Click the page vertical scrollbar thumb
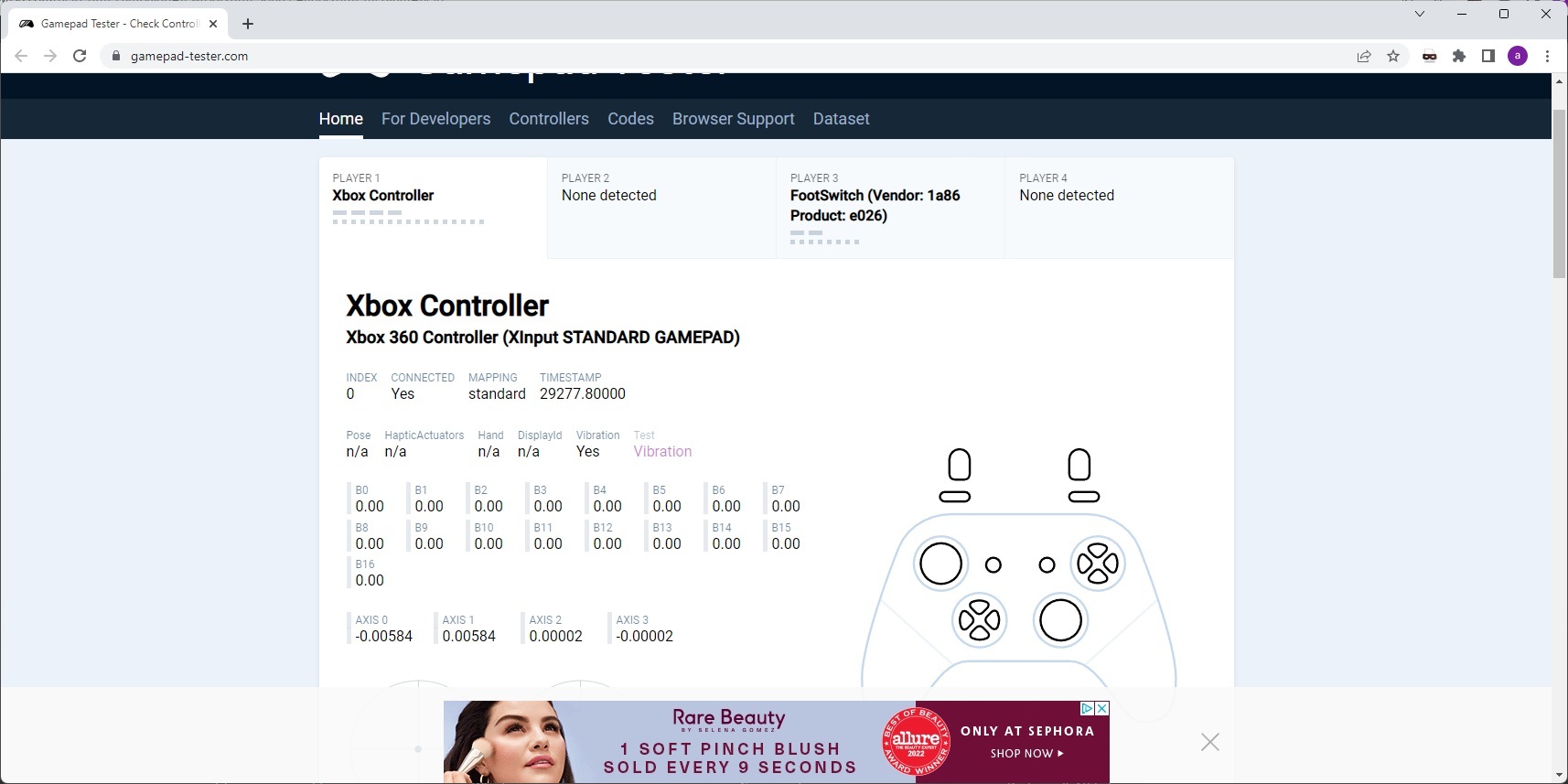This screenshot has height=784, width=1568. 1560,192
